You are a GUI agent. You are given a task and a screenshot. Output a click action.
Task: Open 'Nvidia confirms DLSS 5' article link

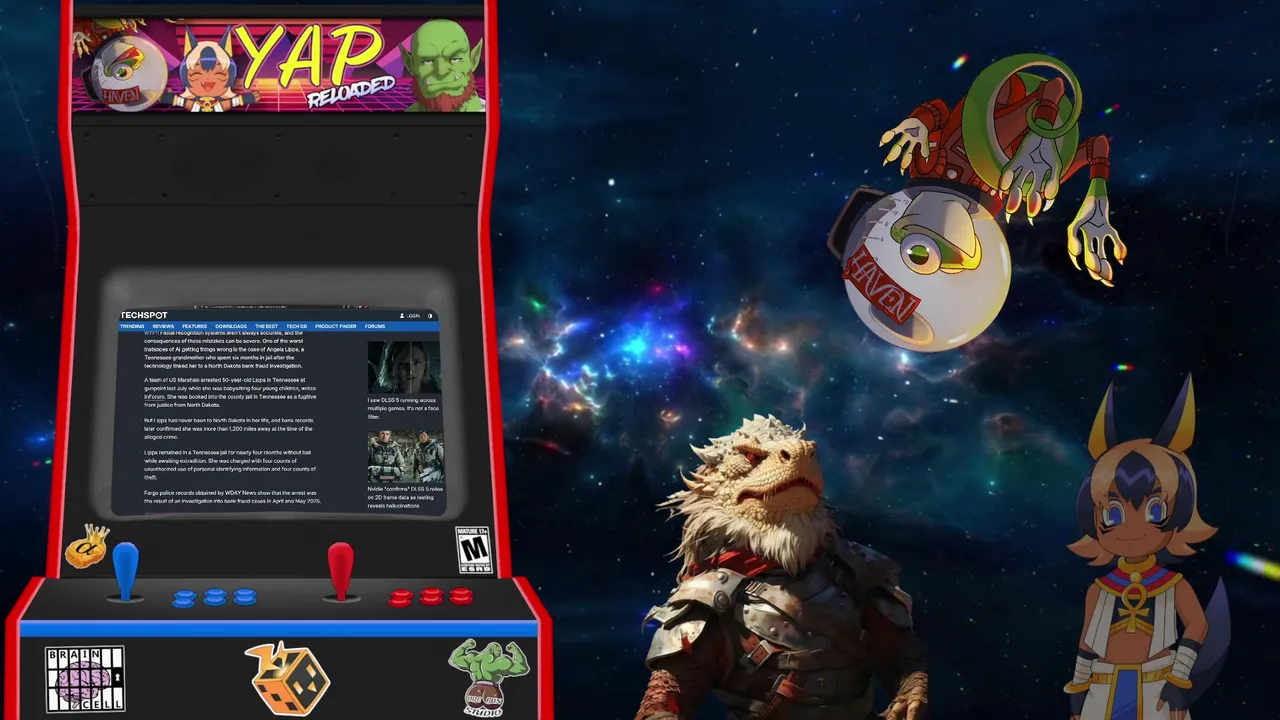coord(405,497)
